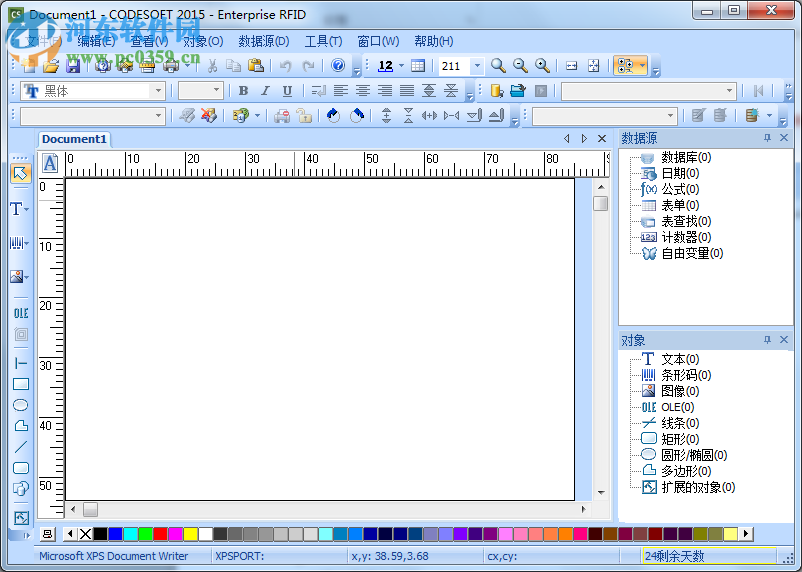Select the Text tool in left toolbox
This screenshot has width=802, height=572.
pos(16,209)
